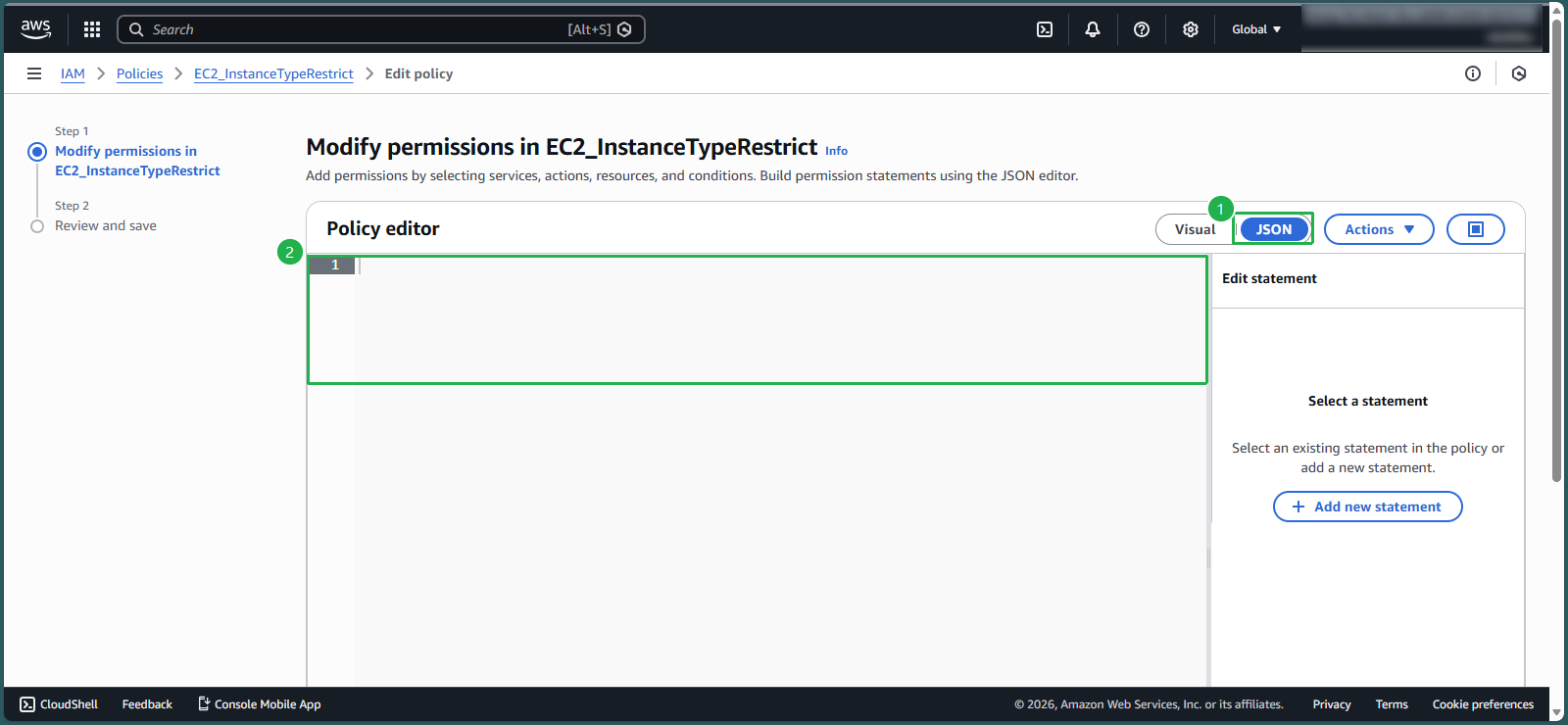This screenshot has height=725, width=1568.
Task: Open the Info link beside the heading
Action: [x=836, y=151]
